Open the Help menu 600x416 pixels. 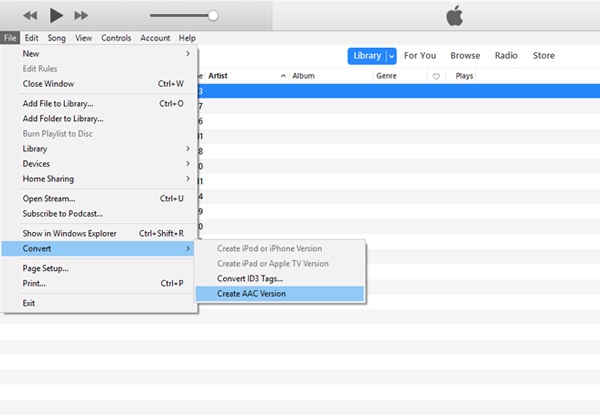[187, 38]
